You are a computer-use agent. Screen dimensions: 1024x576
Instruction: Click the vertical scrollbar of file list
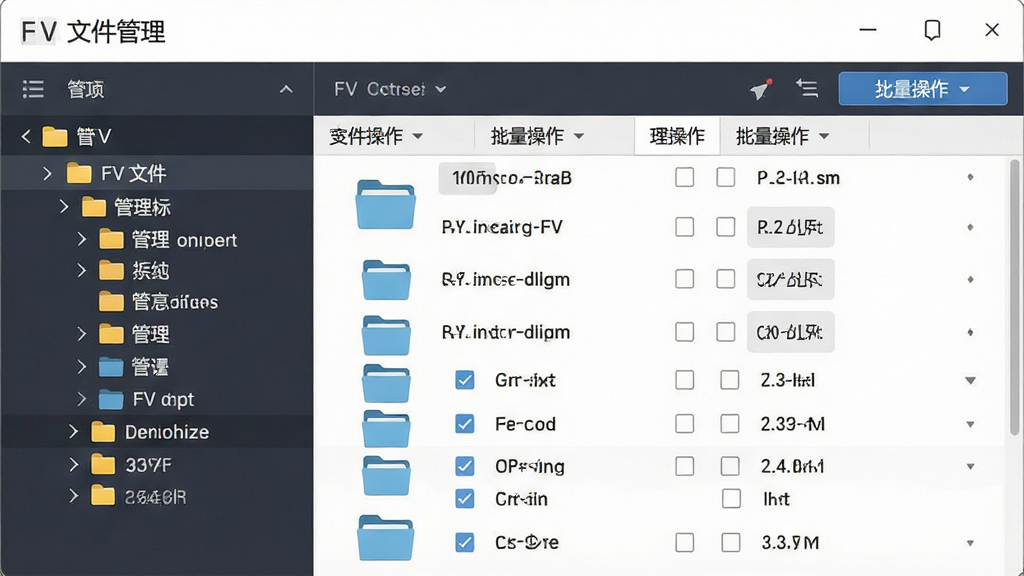coord(1014,297)
